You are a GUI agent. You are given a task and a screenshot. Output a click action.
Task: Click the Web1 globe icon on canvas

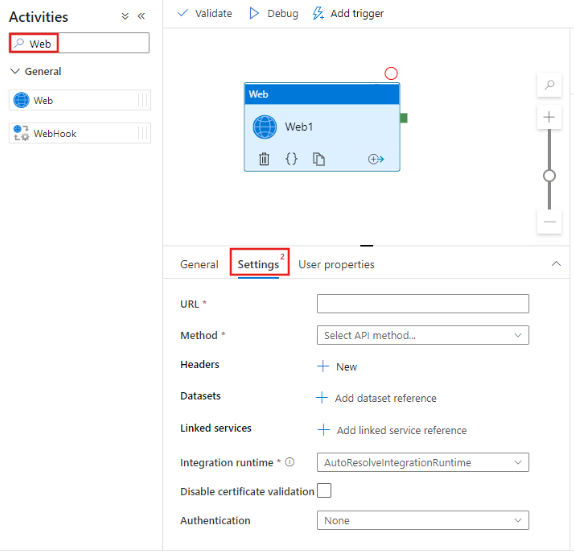[x=265, y=127]
